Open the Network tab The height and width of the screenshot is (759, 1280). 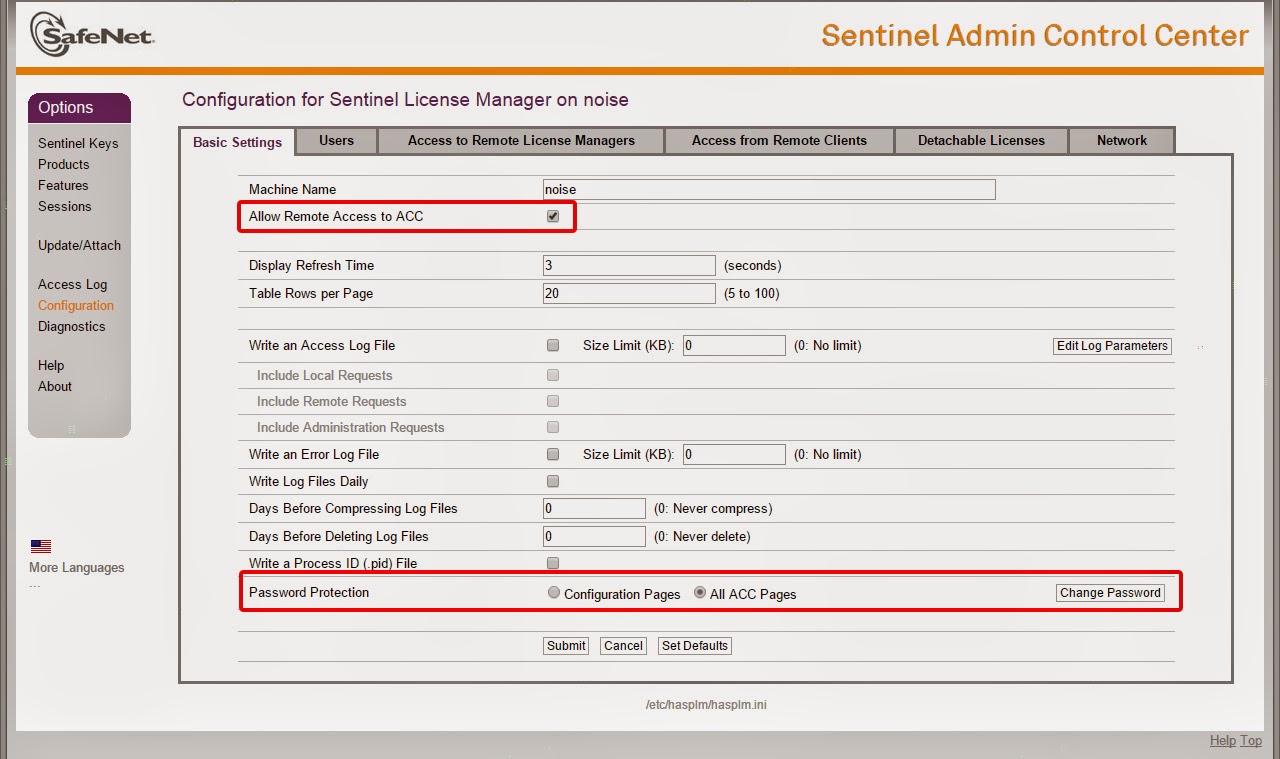pyautogui.click(x=1122, y=140)
